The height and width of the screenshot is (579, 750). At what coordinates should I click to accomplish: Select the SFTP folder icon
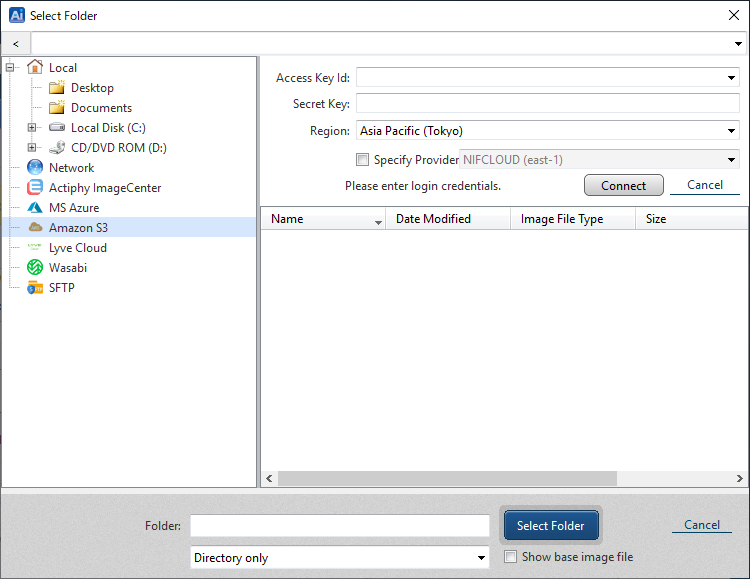tap(36, 288)
